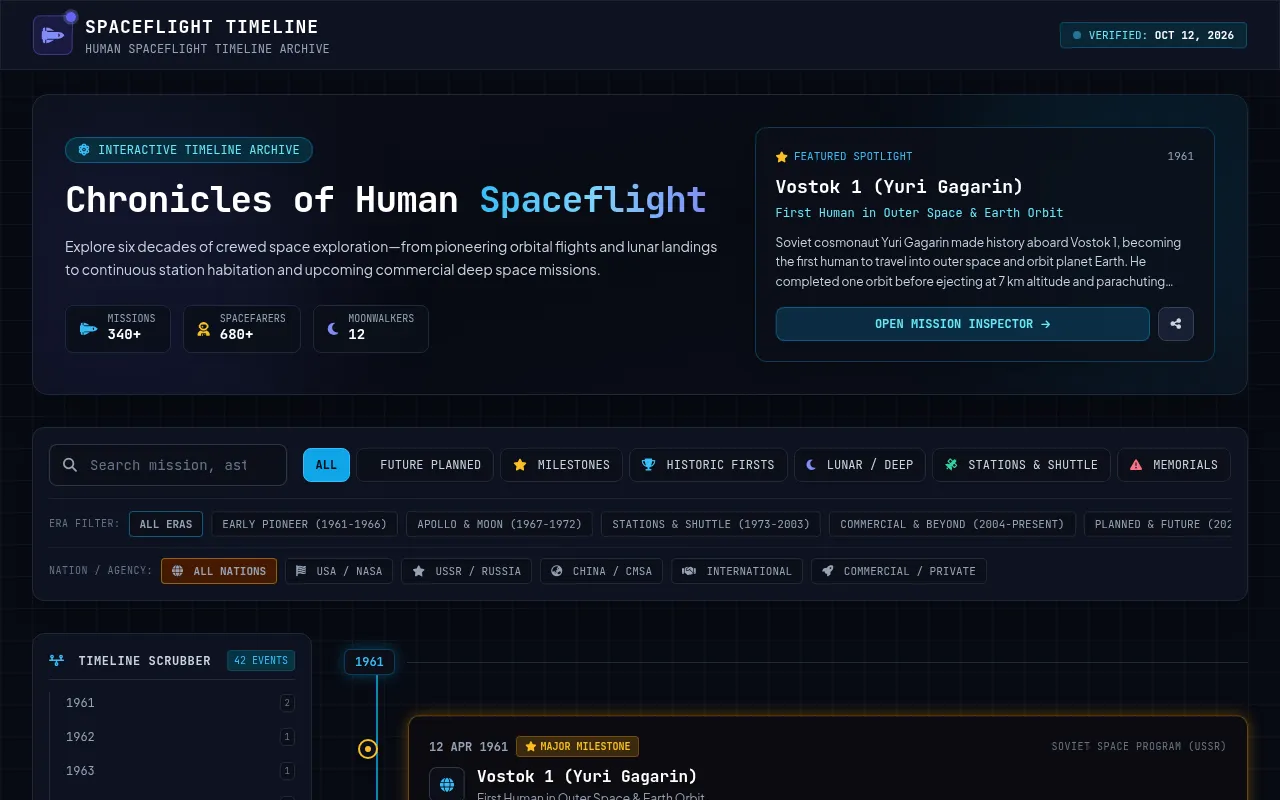Click the Spaceflight Timeline rocket logo

click(x=53, y=35)
